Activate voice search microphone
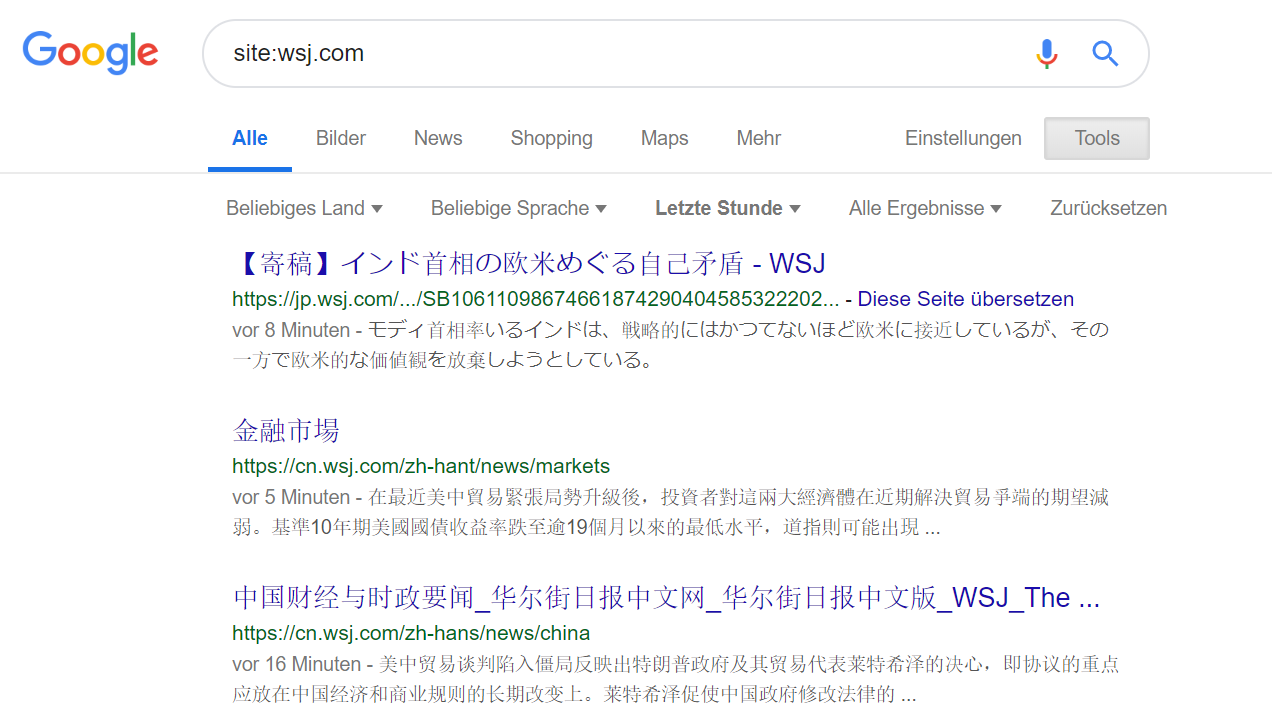The height and width of the screenshot is (726, 1272). 1046,53
